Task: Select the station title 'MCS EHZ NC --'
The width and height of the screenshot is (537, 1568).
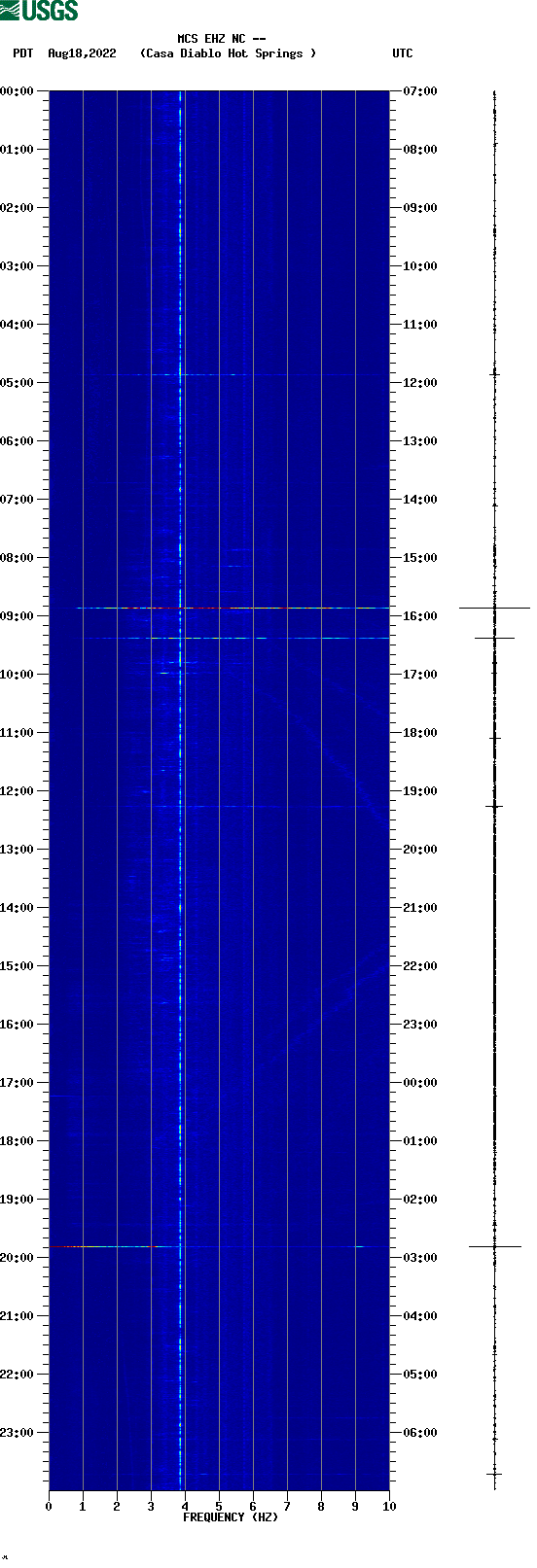Action: (x=222, y=39)
